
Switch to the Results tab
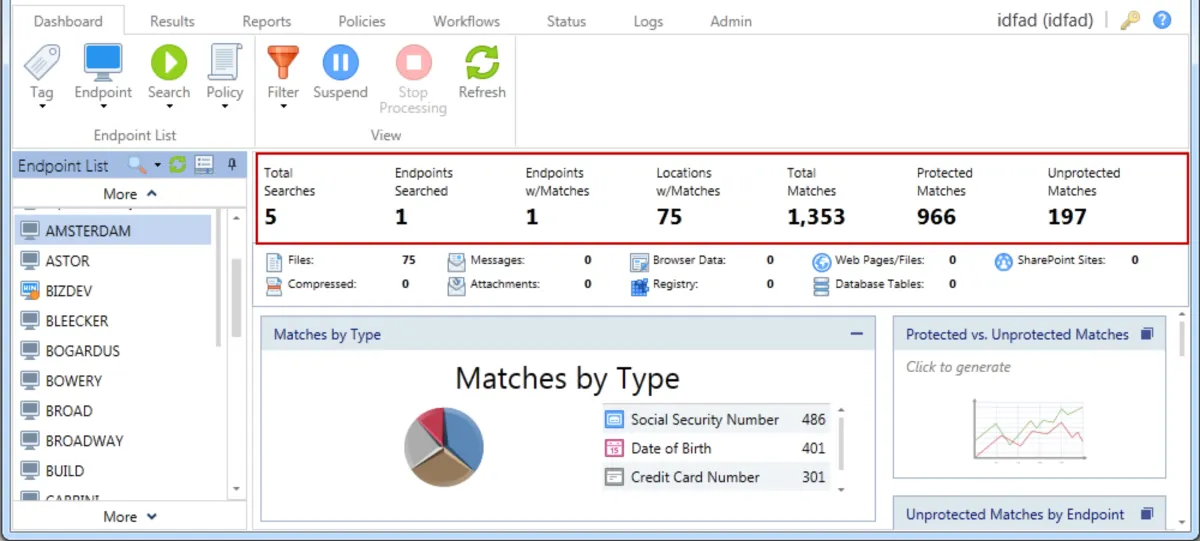172,21
